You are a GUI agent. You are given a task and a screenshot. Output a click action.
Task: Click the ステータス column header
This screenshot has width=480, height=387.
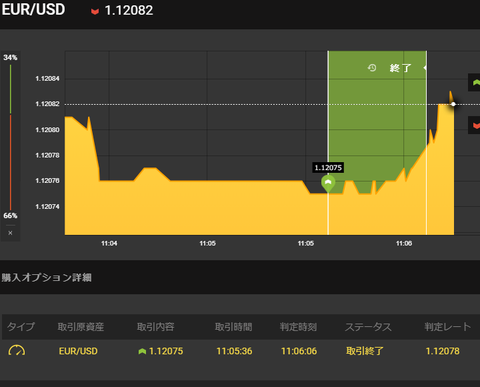pyautogui.click(x=368, y=327)
